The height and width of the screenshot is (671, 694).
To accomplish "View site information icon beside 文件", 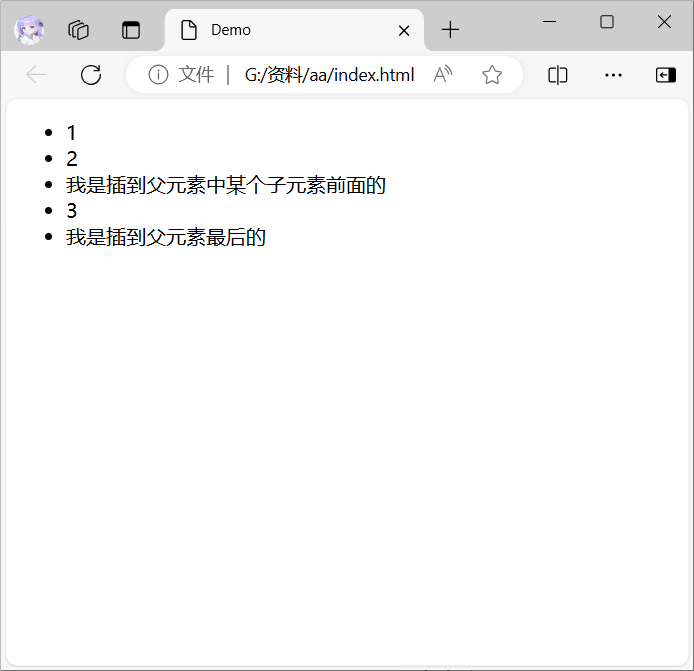I will click(158, 75).
